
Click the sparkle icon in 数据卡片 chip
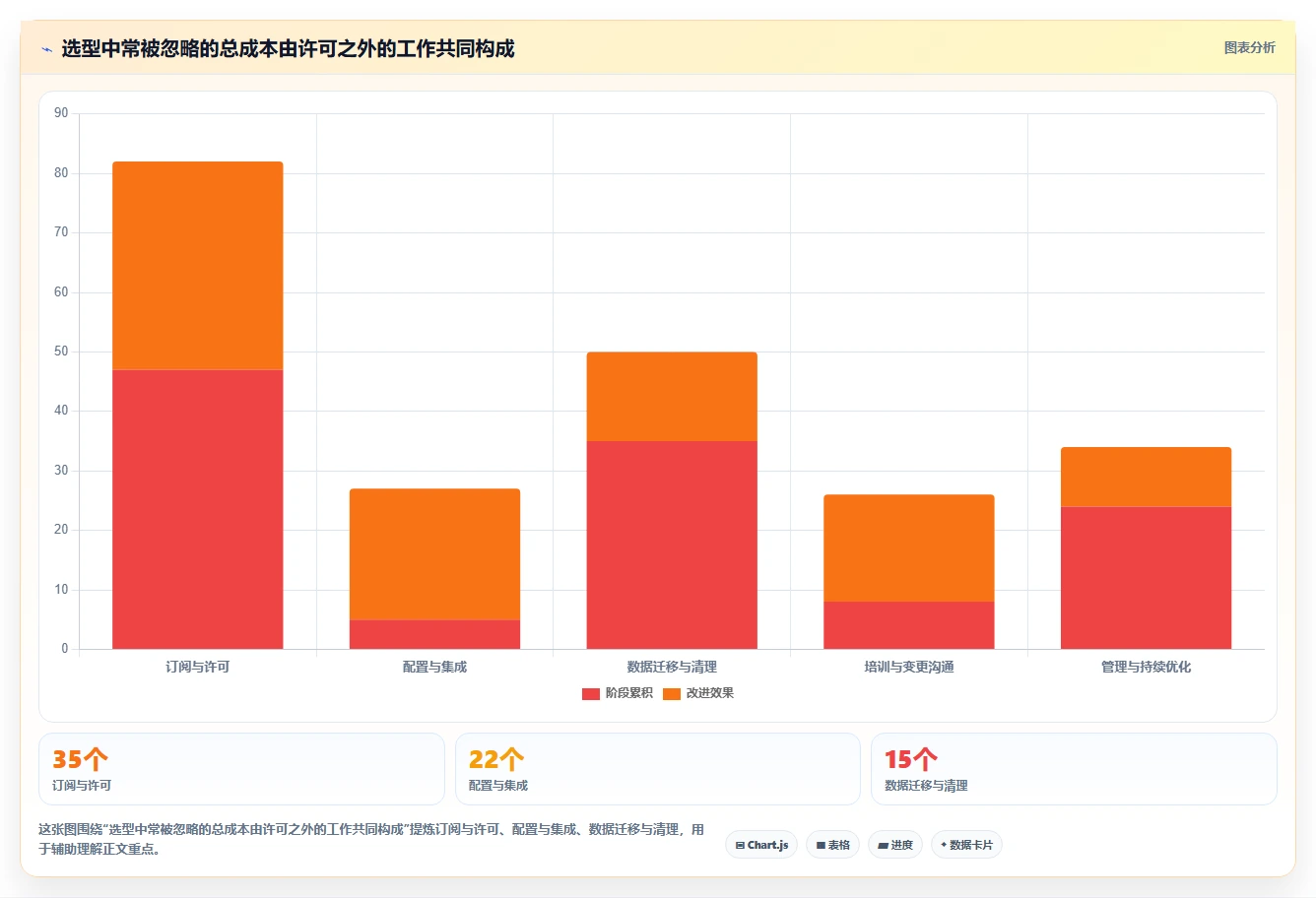944,845
